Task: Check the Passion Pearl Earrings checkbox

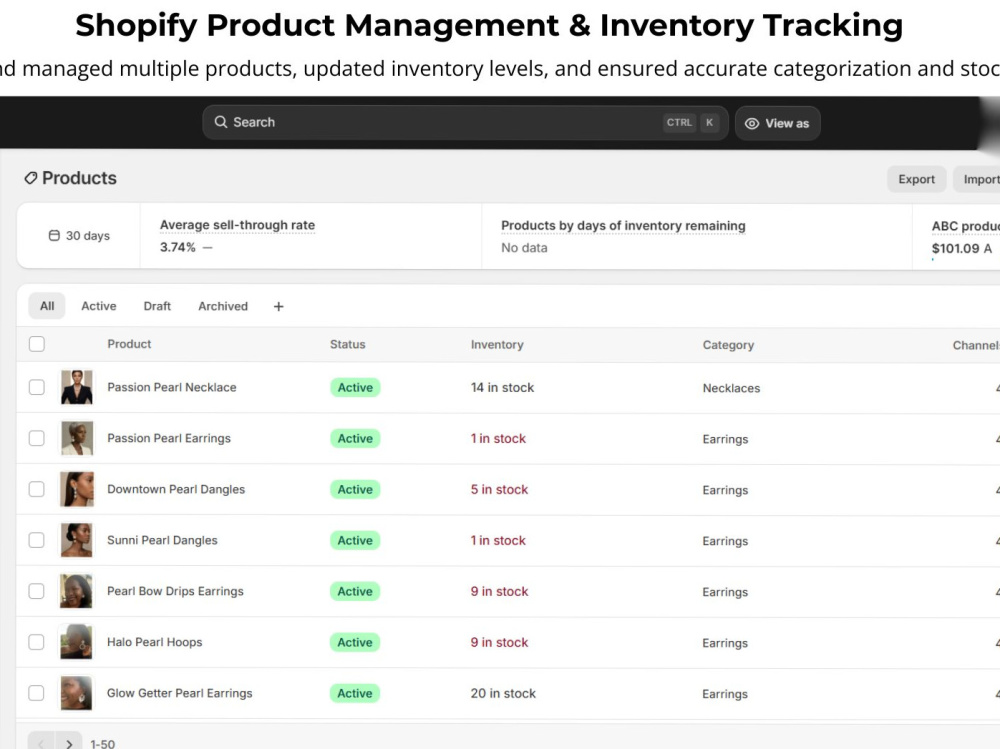Action: point(37,438)
